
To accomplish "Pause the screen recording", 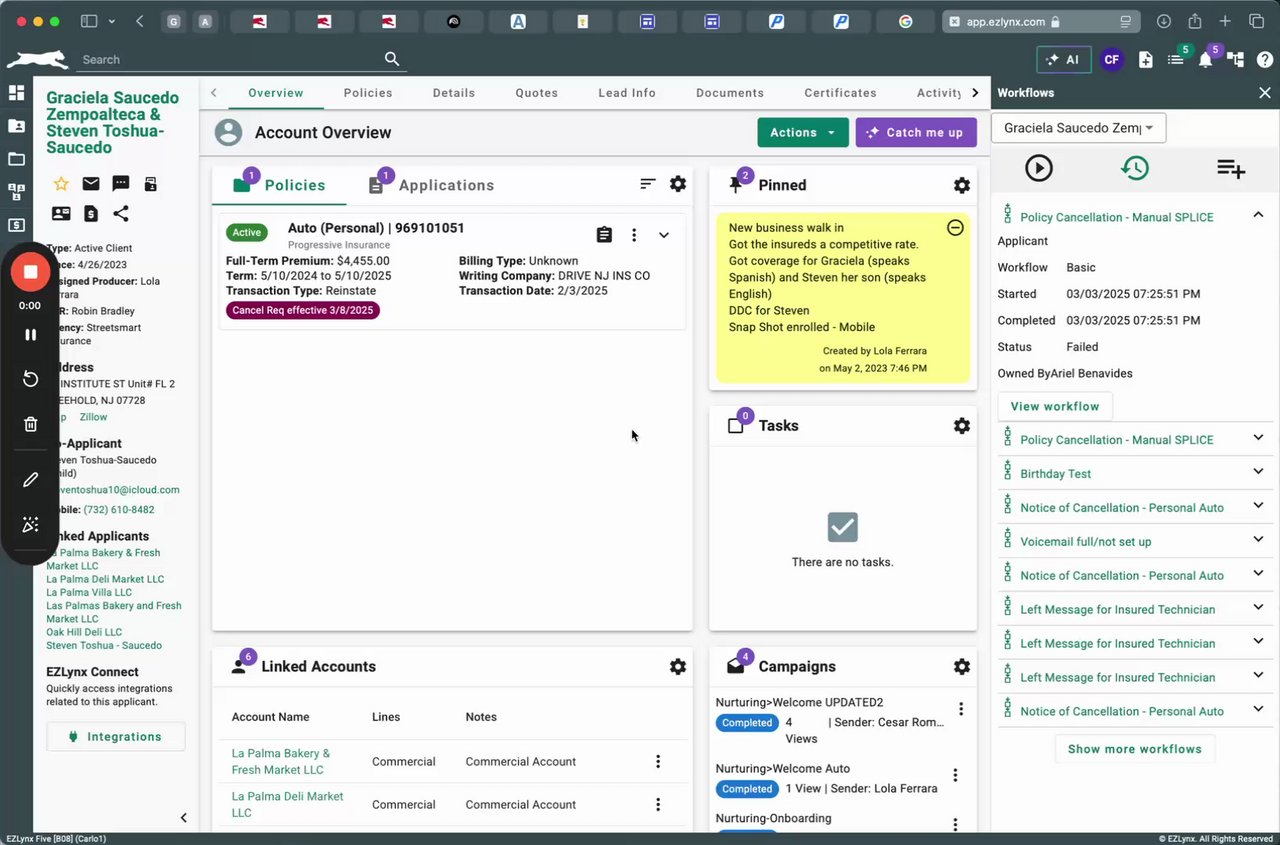I will [x=30, y=335].
